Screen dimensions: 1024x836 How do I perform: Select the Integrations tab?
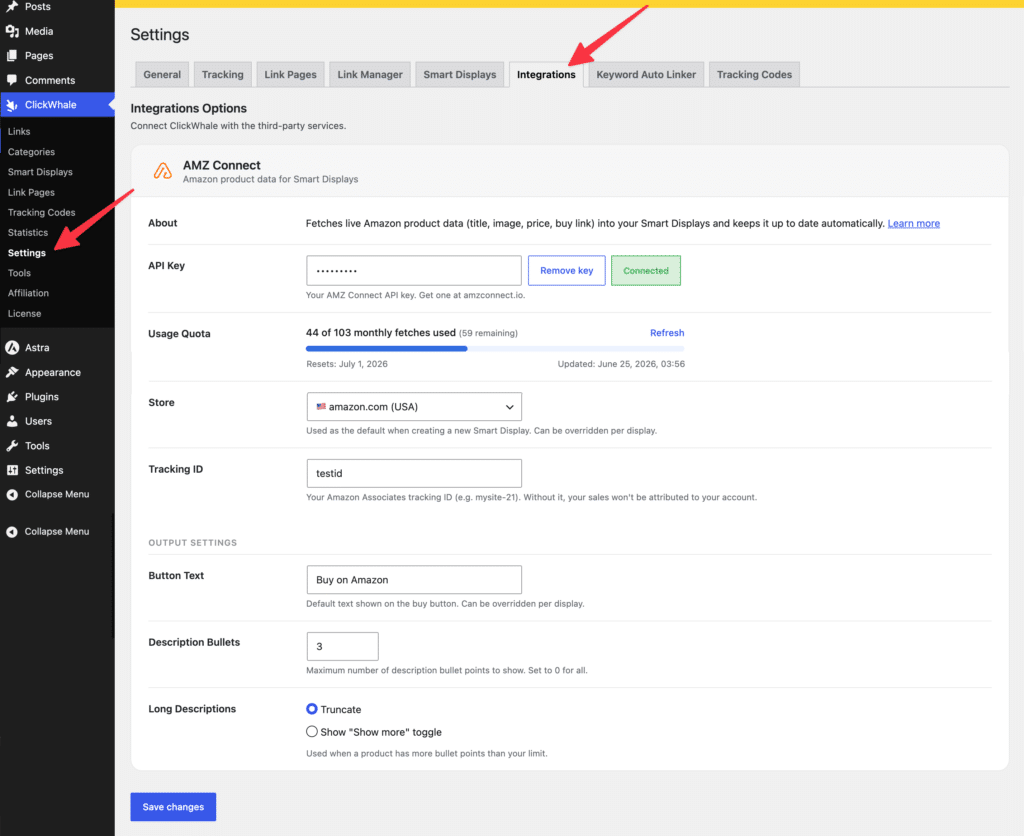pos(546,74)
